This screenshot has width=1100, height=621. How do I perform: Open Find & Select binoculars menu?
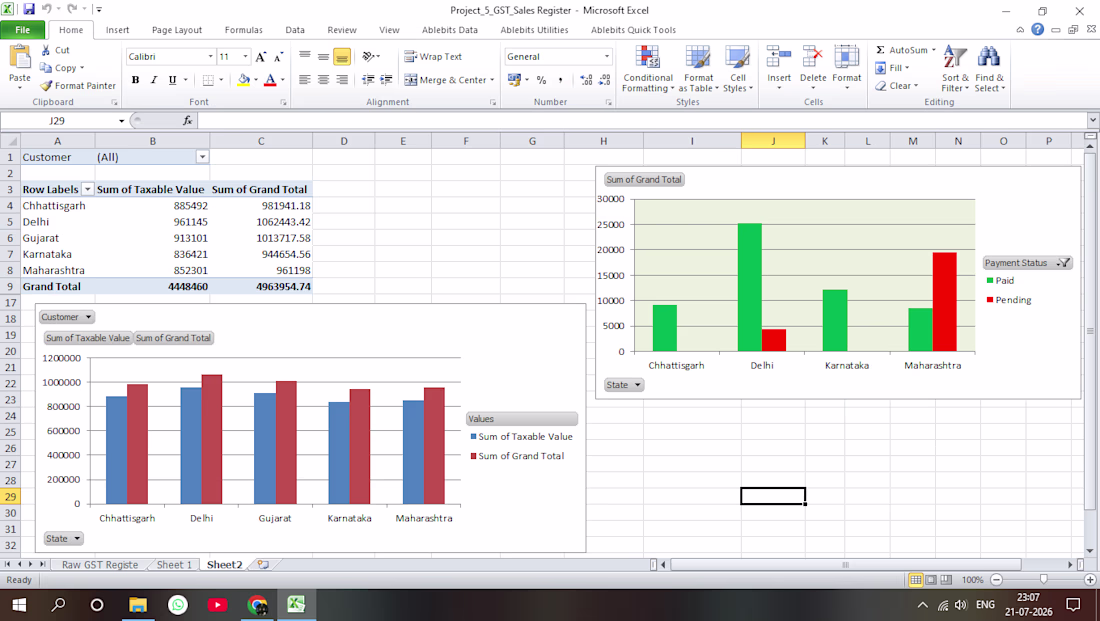(x=989, y=69)
